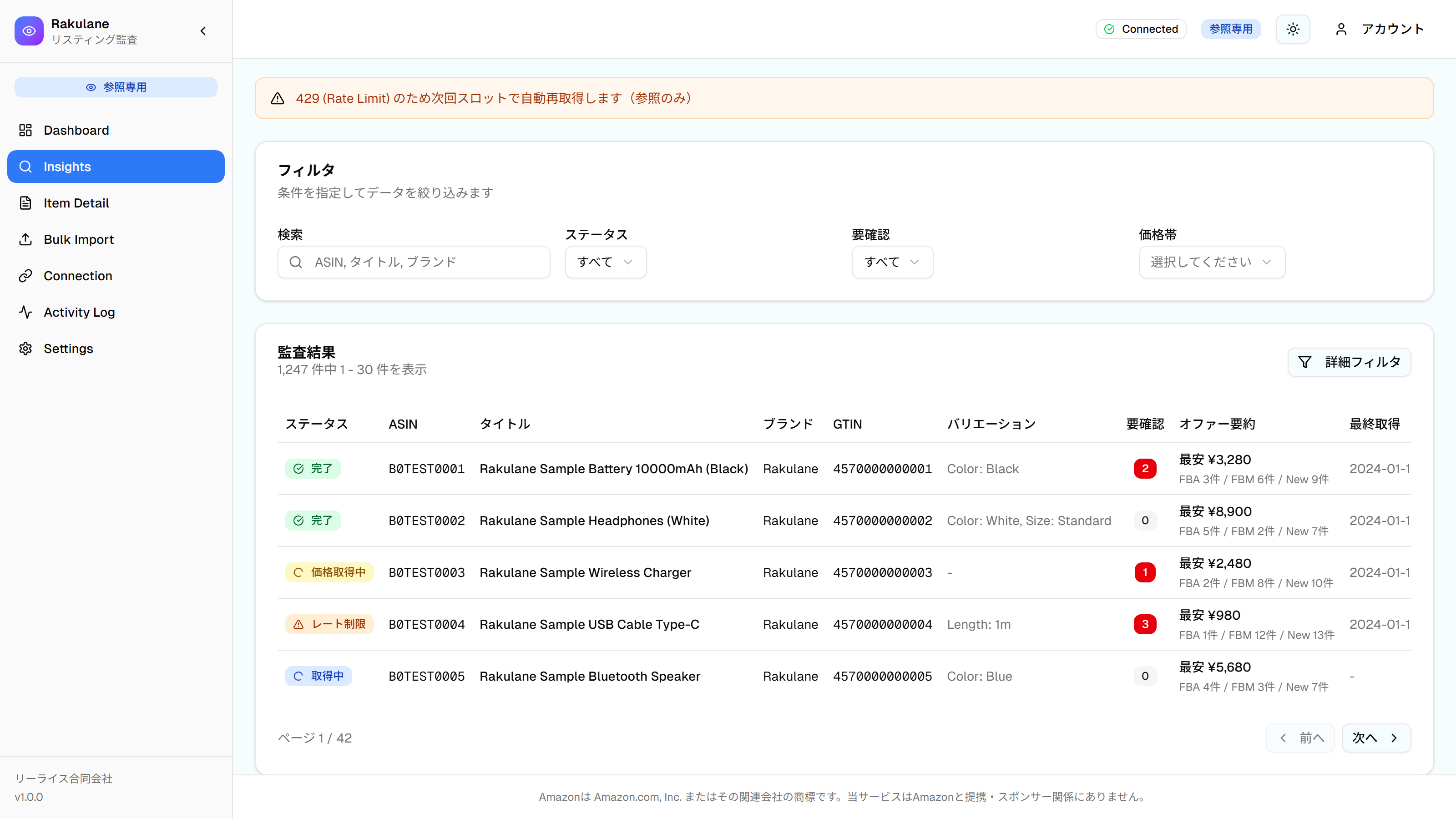Select the Insights menu item
Image resolution: width=1456 pixels, height=819 pixels.
(x=116, y=167)
